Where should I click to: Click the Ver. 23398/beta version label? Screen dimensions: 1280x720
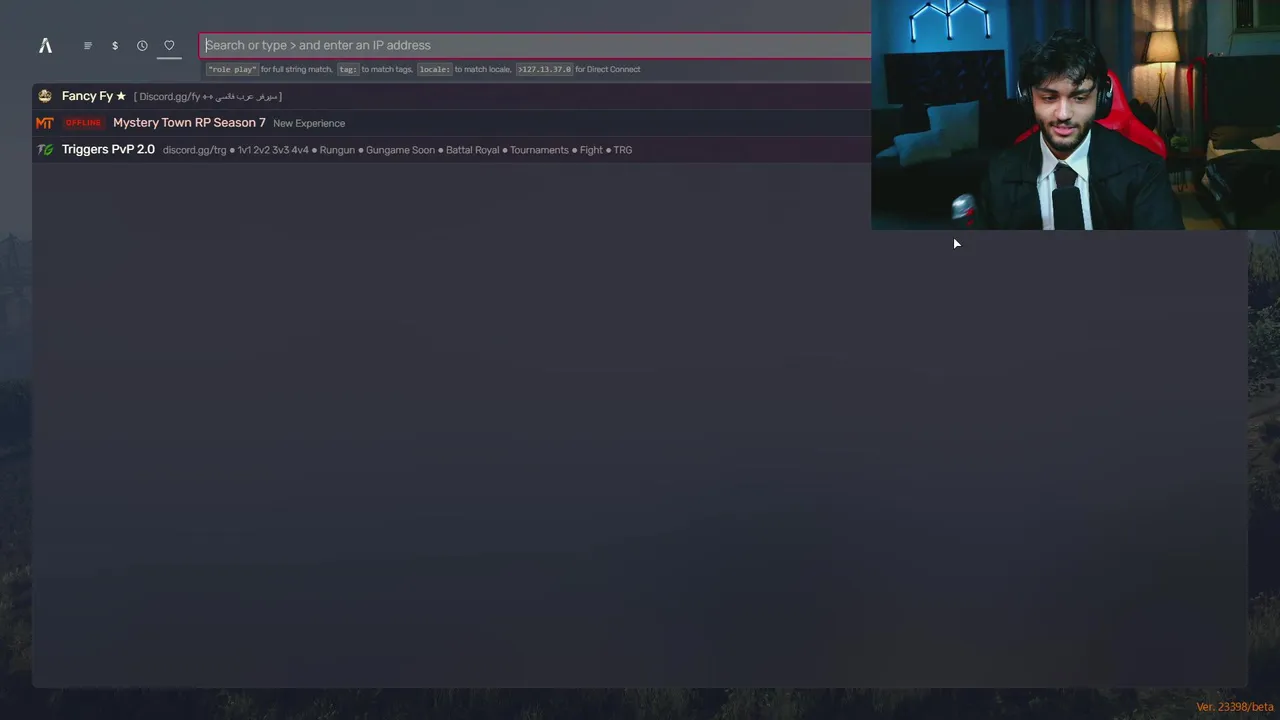pyautogui.click(x=1235, y=707)
